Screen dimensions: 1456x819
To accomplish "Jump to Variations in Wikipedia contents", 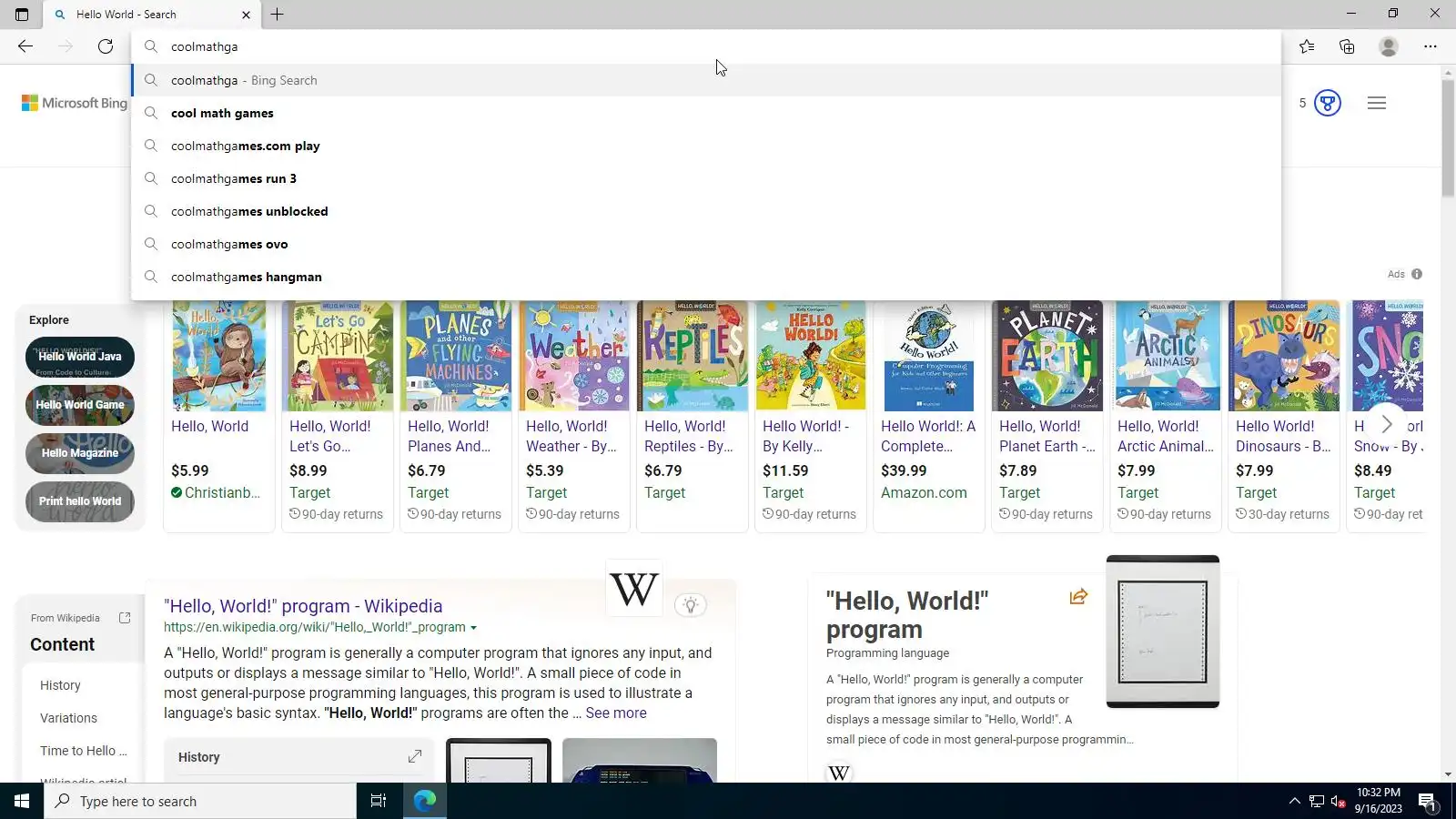I will tap(68, 718).
